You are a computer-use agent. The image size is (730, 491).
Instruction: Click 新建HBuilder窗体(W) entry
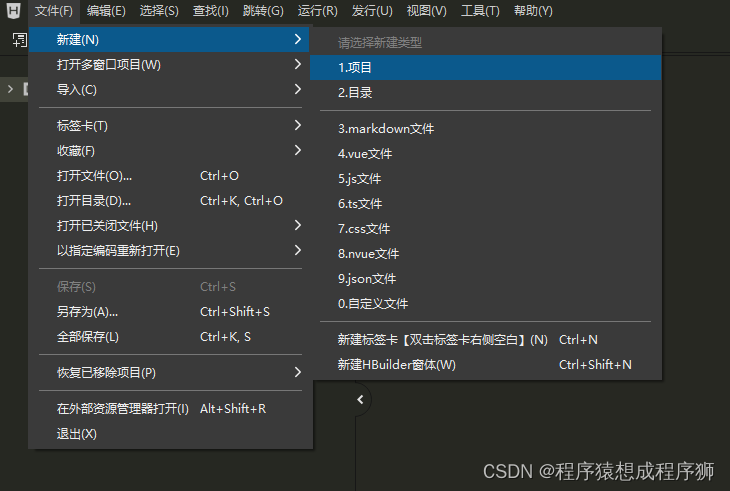(397, 365)
